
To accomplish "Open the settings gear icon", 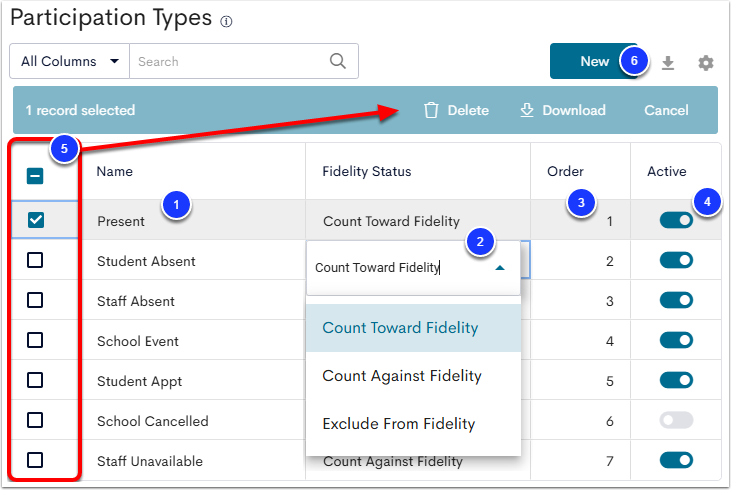I will coord(706,62).
